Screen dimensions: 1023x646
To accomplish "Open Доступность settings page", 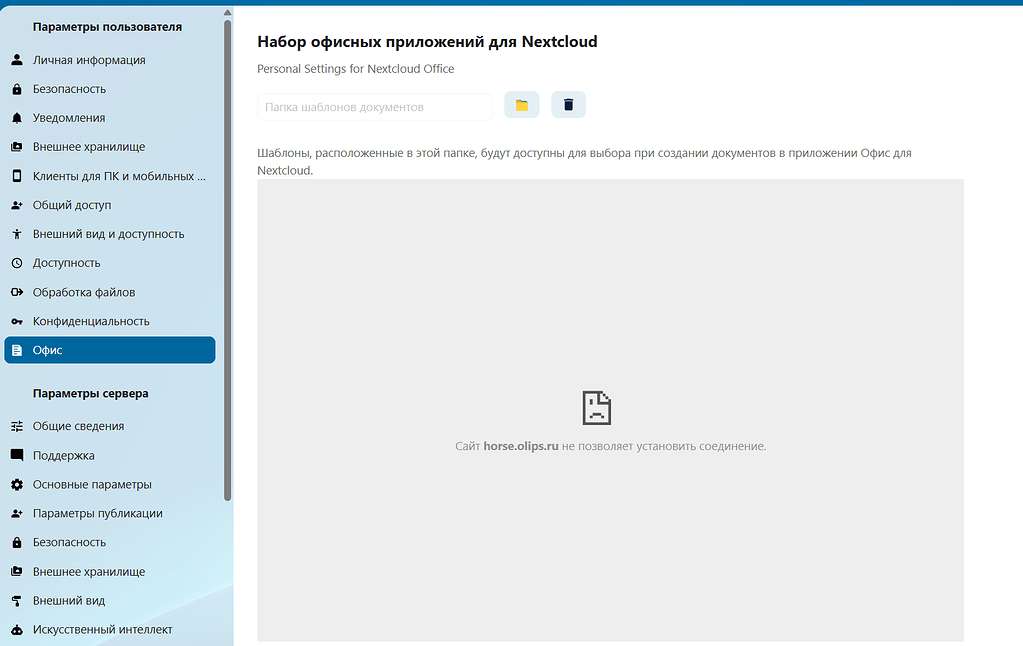I will [110, 263].
